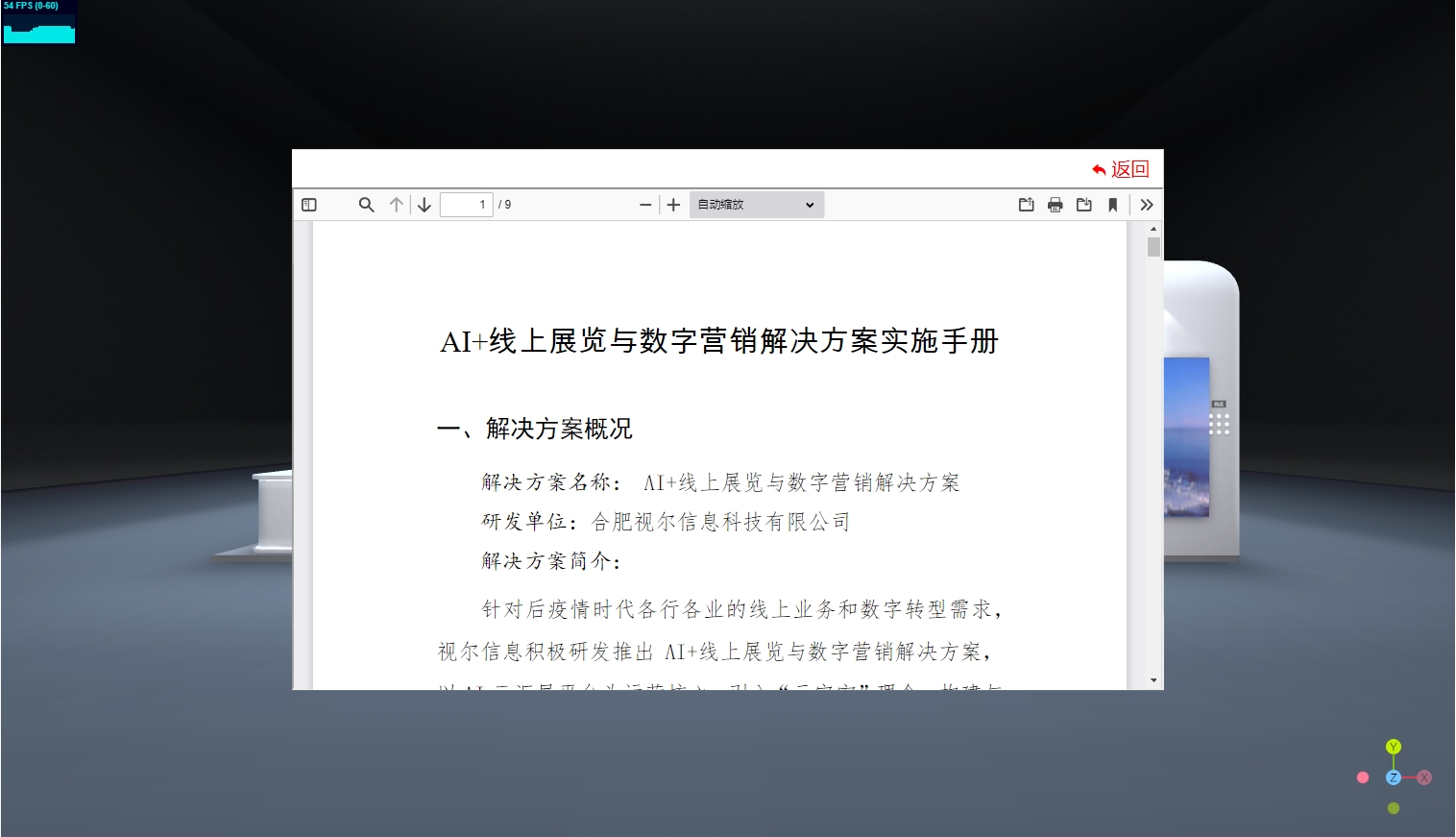Click the text 研发单位：合肥视尔信息科技有限公司
Viewport: 1456px width, 837px height.
[666, 522]
